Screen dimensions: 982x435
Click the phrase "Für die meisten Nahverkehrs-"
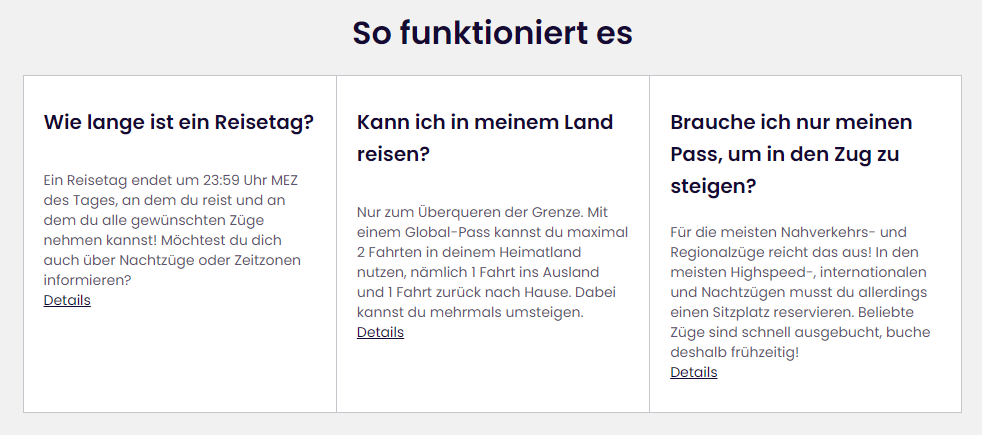coord(774,232)
